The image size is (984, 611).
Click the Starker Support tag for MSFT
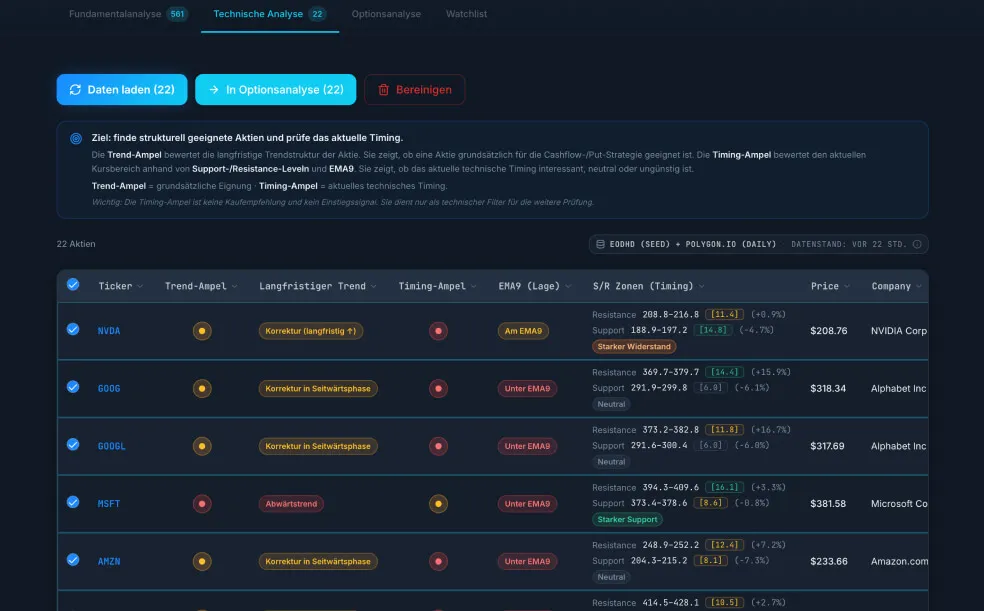point(627,519)
